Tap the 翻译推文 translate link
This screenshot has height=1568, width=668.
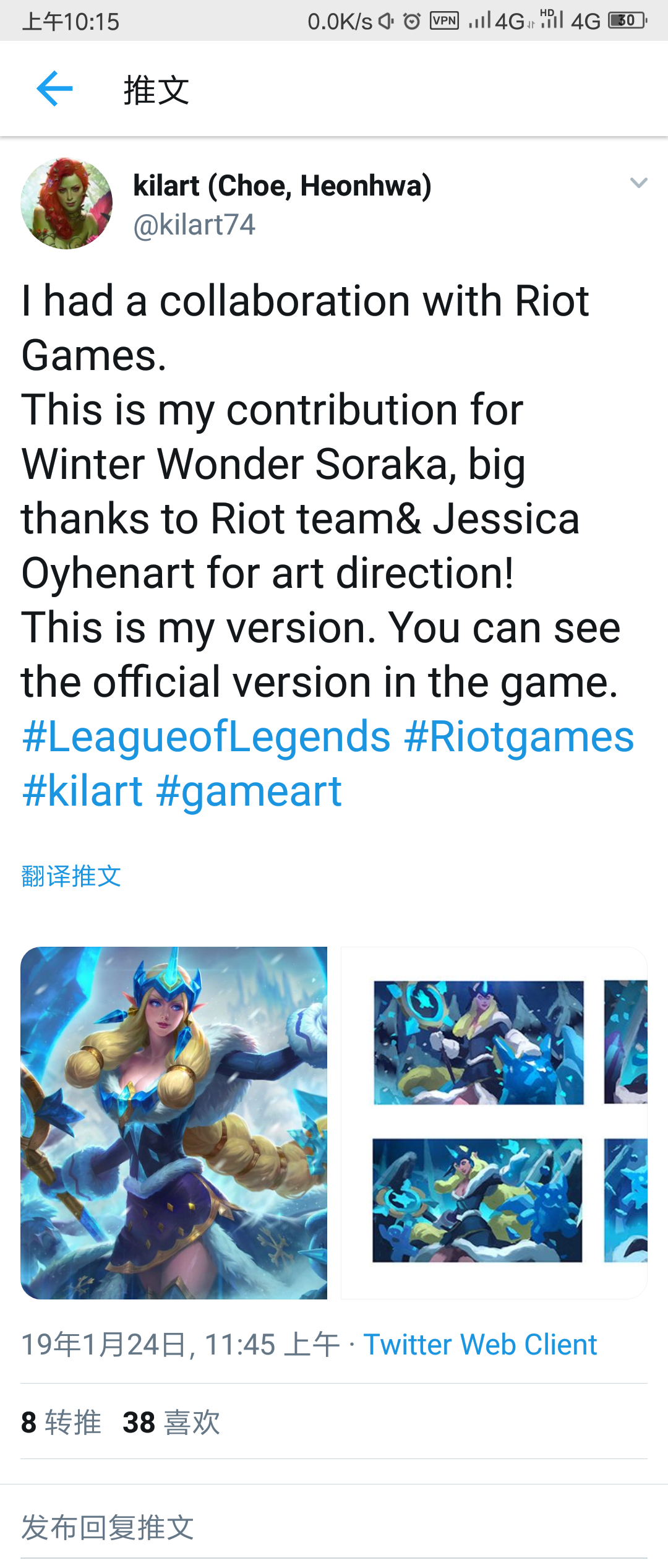click(x=71, y=876)
